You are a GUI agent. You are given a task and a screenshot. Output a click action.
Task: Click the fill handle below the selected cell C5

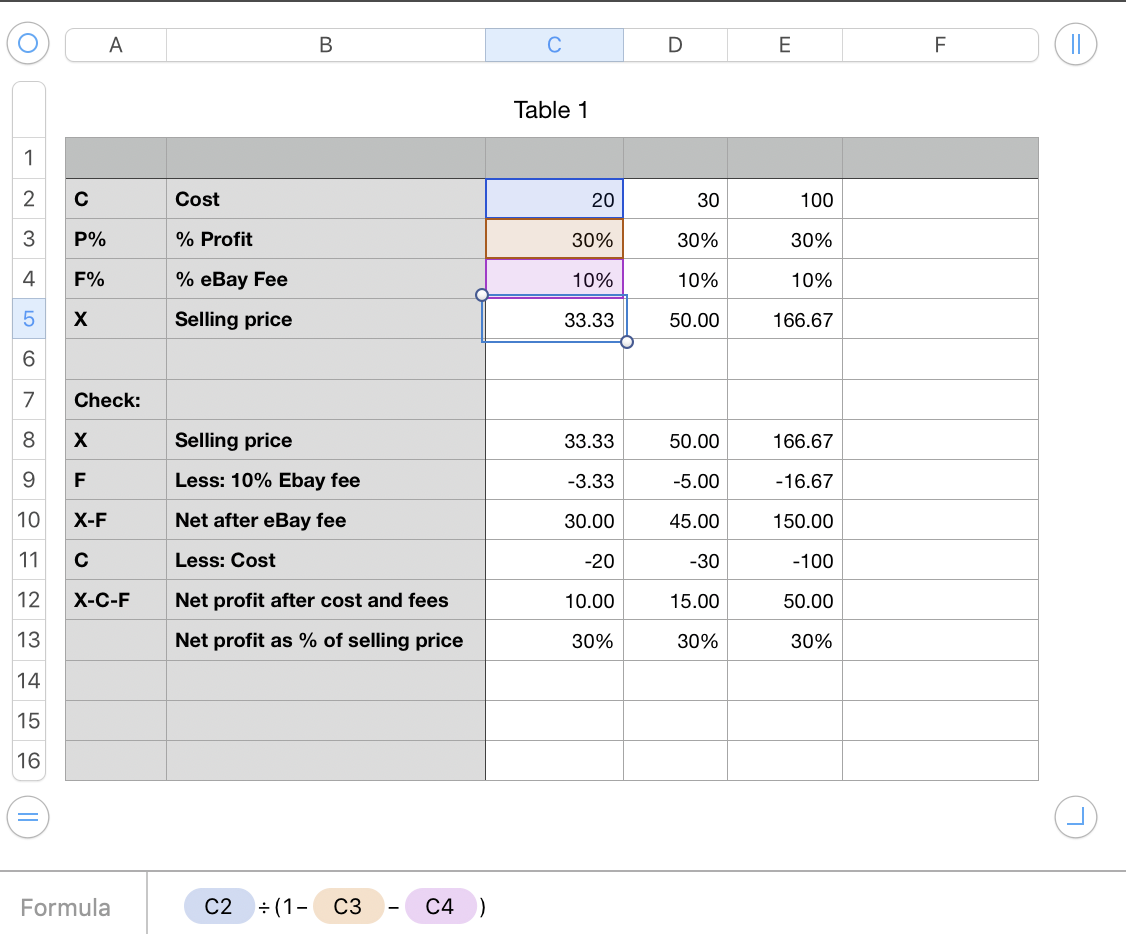tap(628, 342)
